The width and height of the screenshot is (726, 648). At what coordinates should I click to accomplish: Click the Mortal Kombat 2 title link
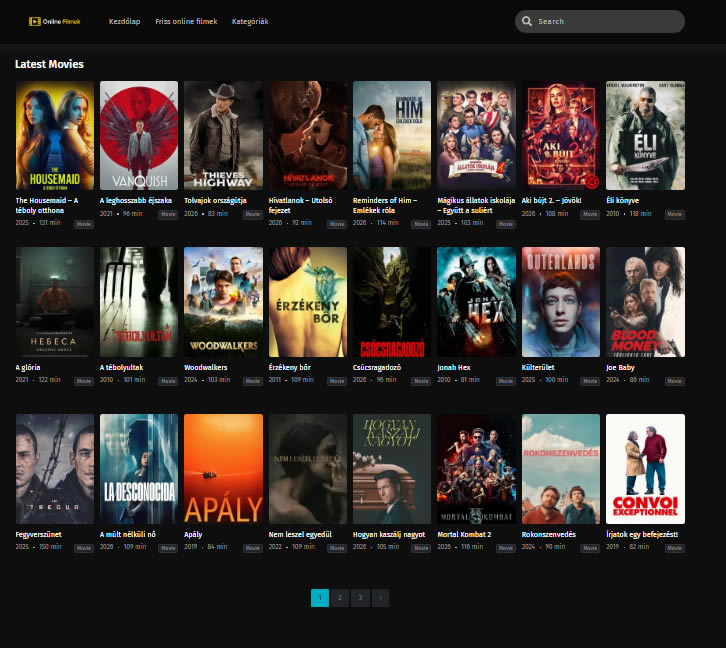click(x=464, y=535)
